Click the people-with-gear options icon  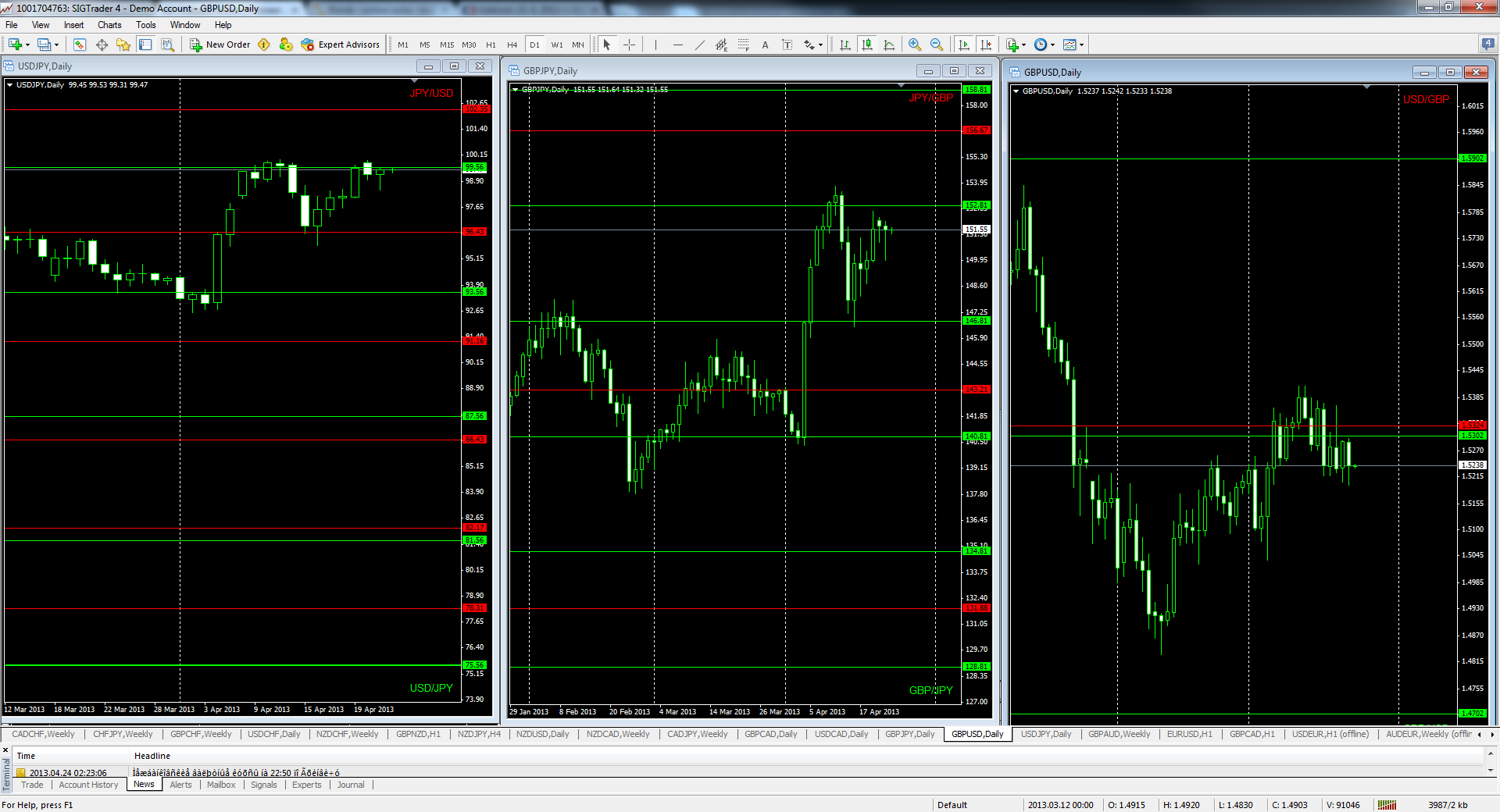pyautogui.click(x=286, y=45)
